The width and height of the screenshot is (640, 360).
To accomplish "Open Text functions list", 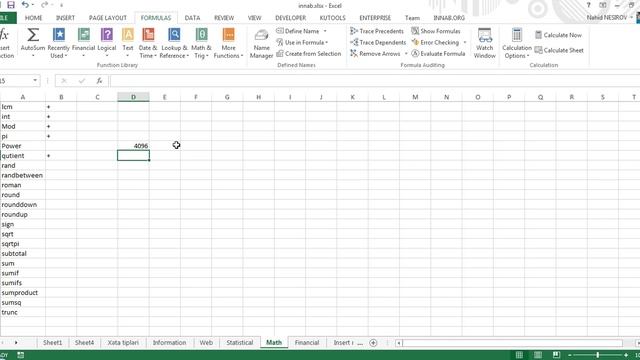I will [128, 43].
